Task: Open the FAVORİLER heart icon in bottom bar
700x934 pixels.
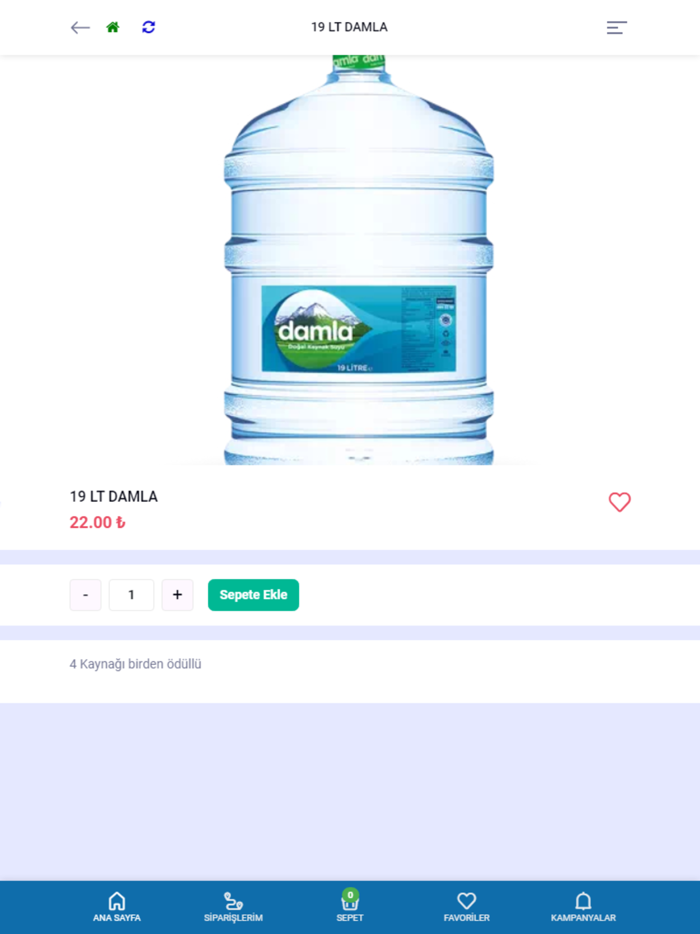Action: tap(466, 907)
